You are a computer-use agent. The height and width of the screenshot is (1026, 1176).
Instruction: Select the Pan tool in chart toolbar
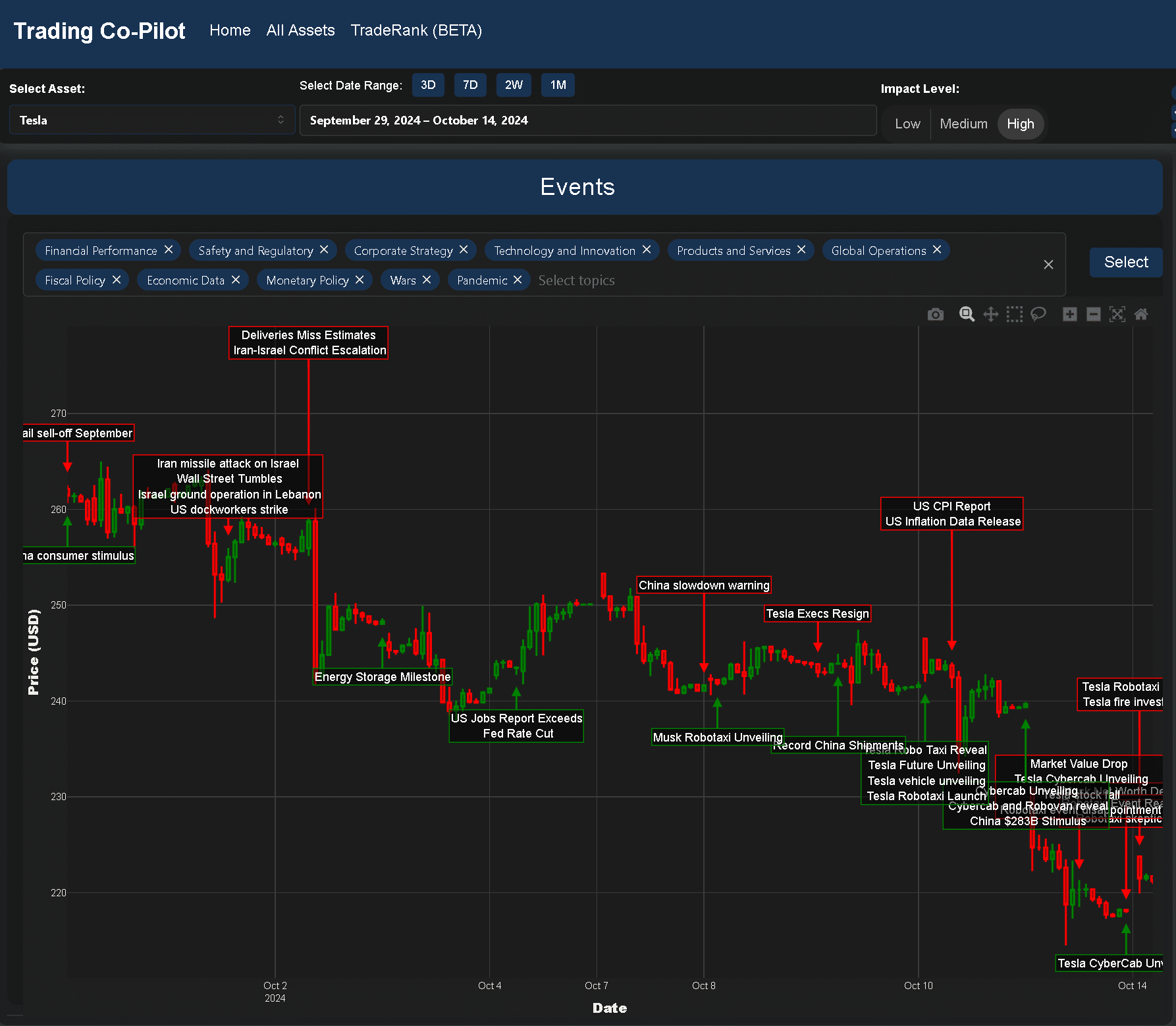pyautogui.click(x=990, y=314)
